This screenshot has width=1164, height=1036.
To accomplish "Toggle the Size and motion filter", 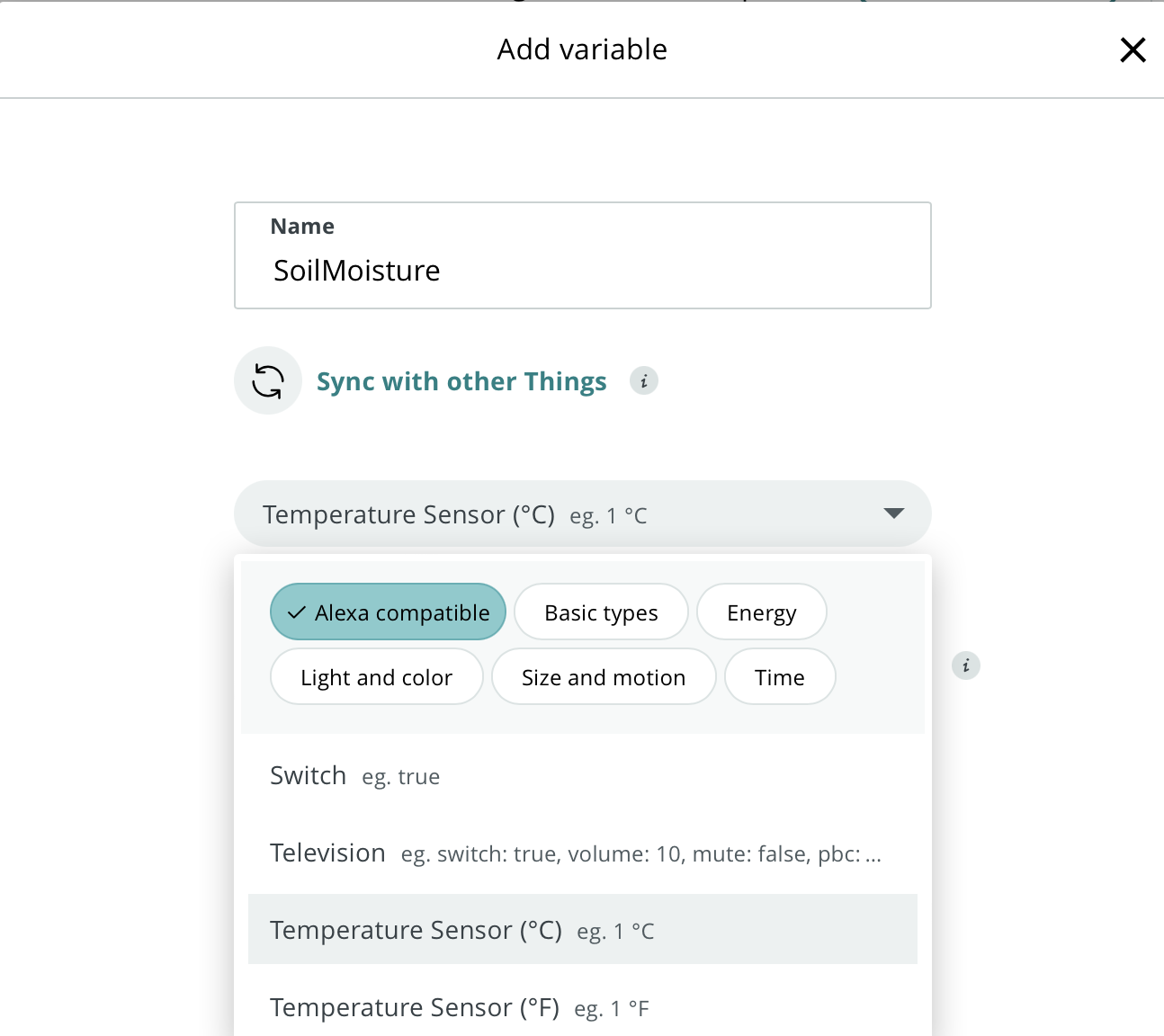I will (x=603, y=677).
